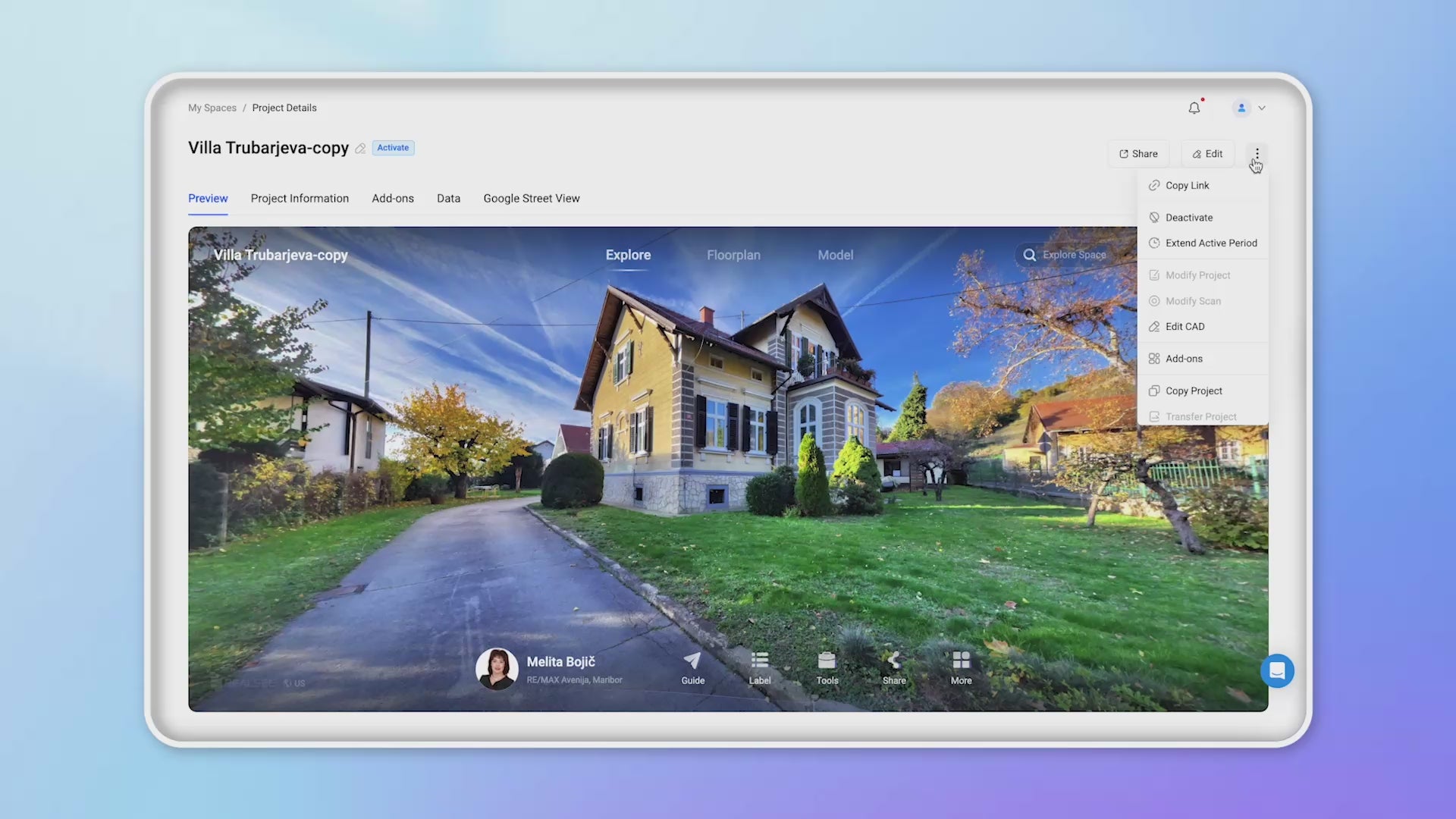The image size is (1456, 819).
Task: Click the three-dot more options button
Action: (1257, 154)
